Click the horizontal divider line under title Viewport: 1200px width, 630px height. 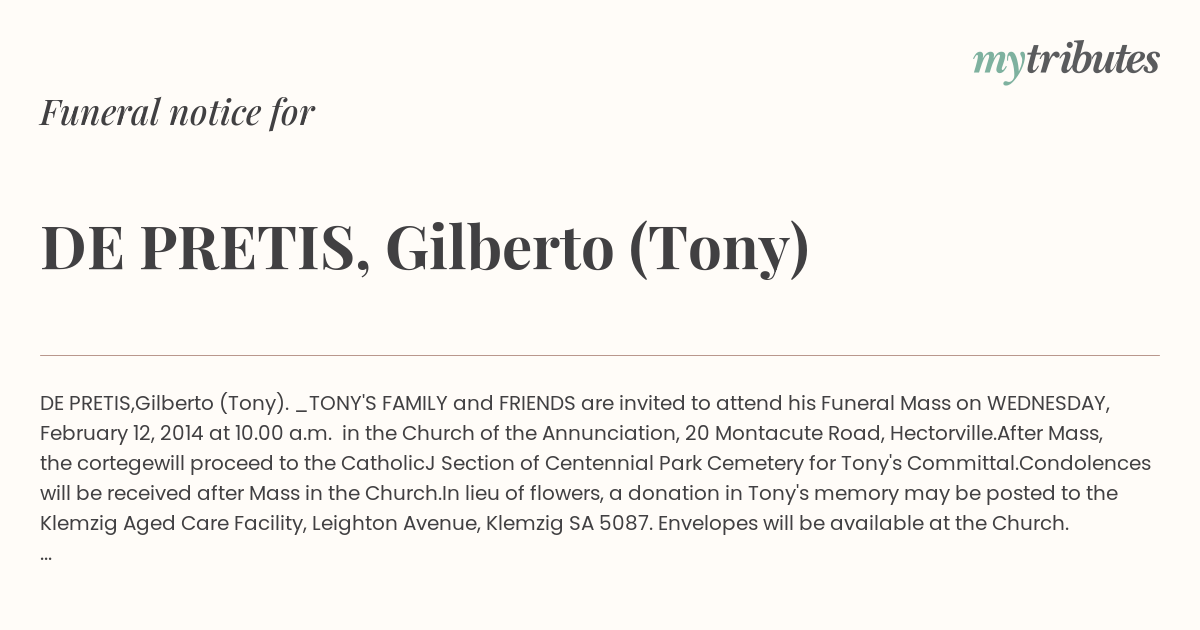pyautogui.click(x=600, y=355)
